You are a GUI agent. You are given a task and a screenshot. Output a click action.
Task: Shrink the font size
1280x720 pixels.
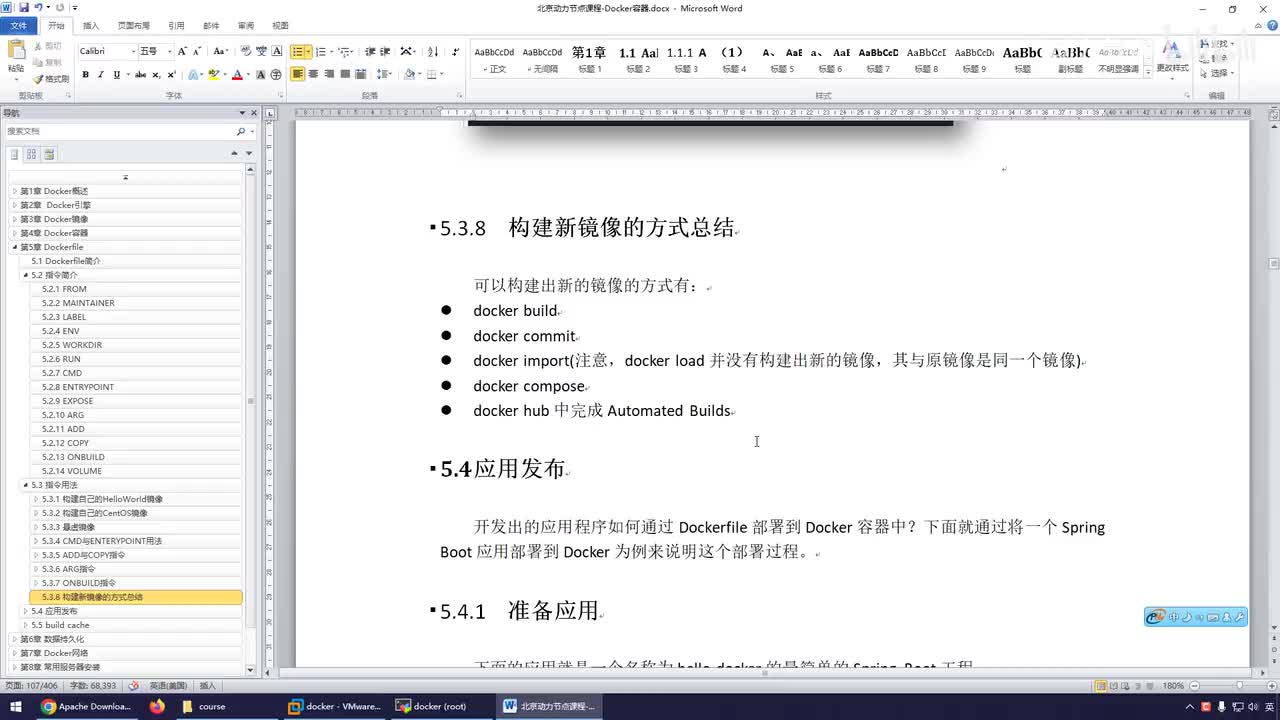(197, 51)
